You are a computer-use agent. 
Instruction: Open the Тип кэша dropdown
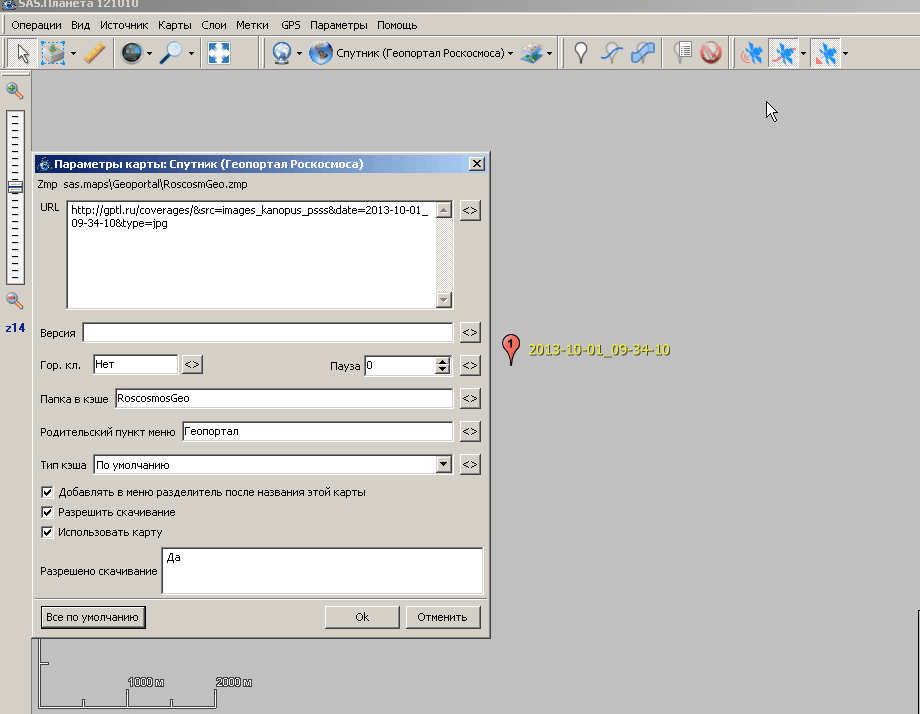coord(443,465)
